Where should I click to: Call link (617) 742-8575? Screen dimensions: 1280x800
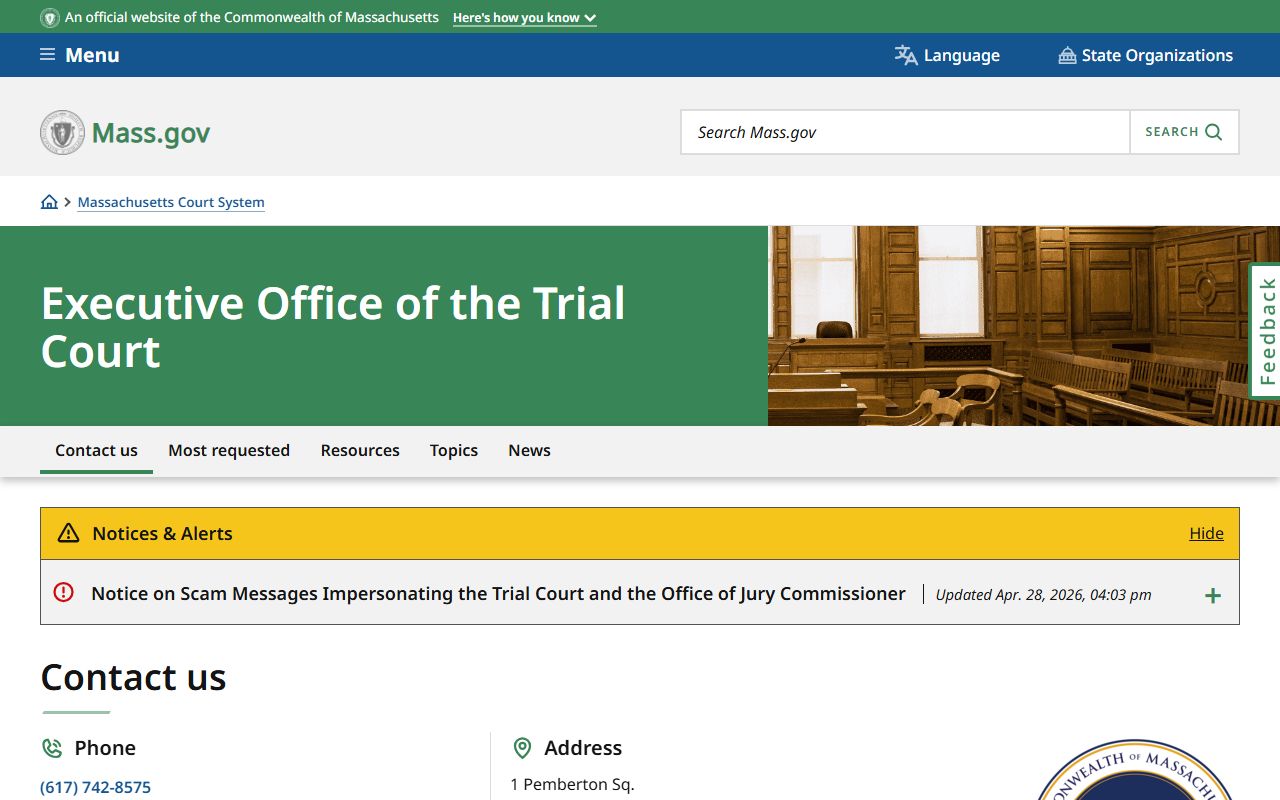coord(95,787)
